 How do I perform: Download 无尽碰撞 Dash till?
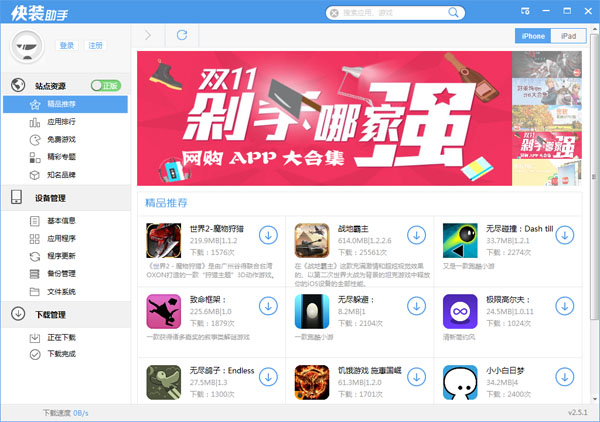click(x=564, y=235)
